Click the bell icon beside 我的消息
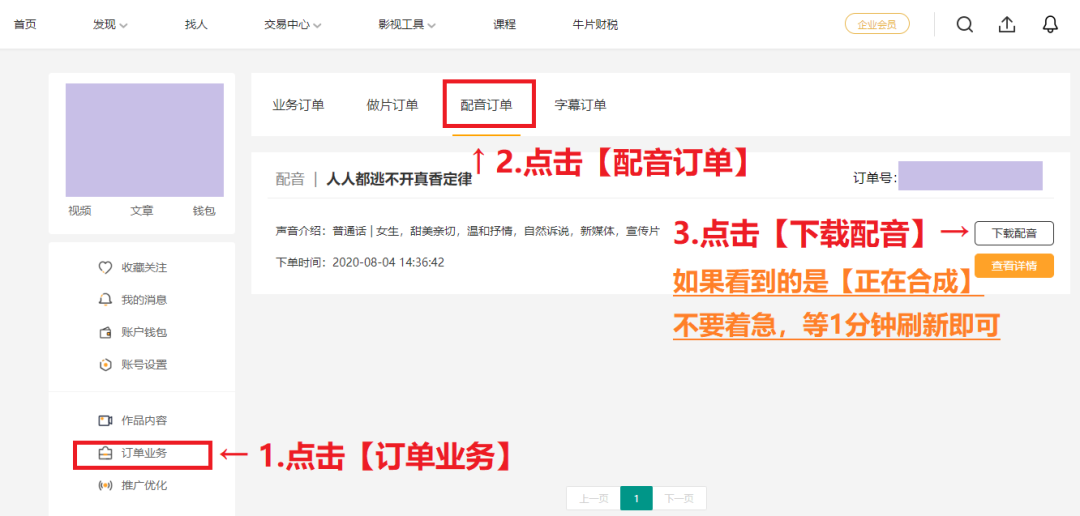This screenshot has width=1080, height=516. tap(105, 300)
